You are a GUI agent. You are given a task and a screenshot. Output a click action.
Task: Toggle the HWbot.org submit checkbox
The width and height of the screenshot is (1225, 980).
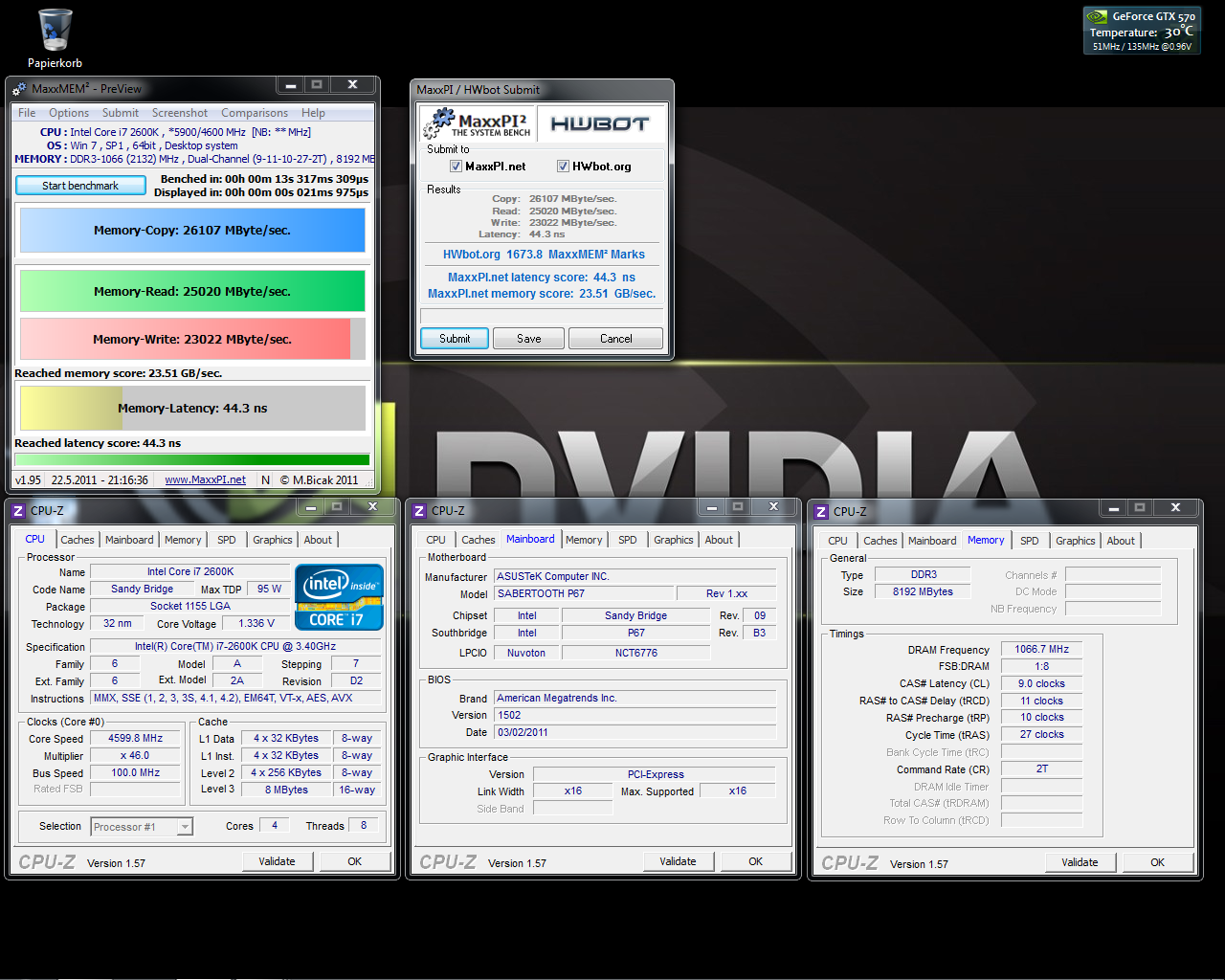pyautogui.click(x=563, y=167)
